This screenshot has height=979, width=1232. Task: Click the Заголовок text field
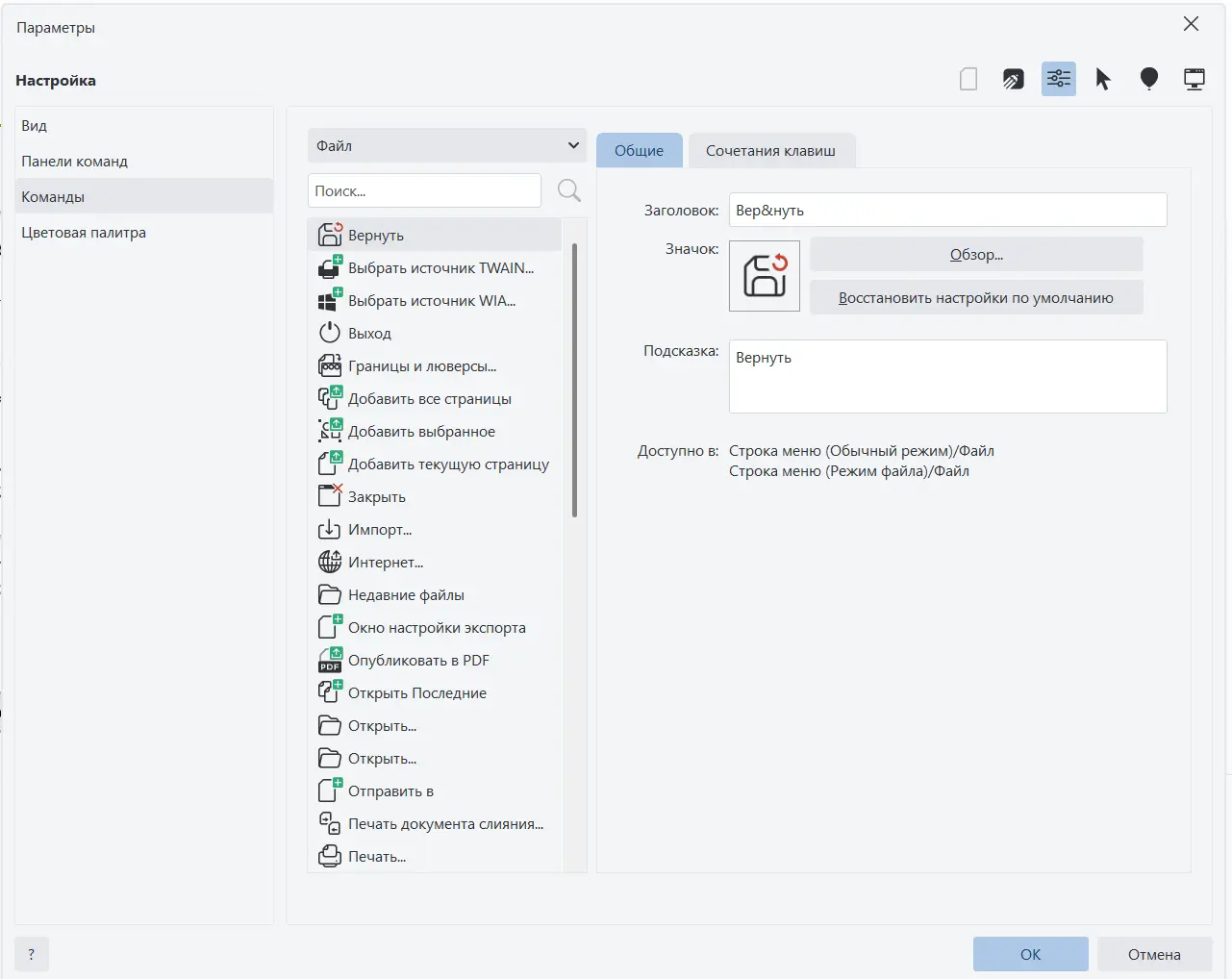pos(947,211)
